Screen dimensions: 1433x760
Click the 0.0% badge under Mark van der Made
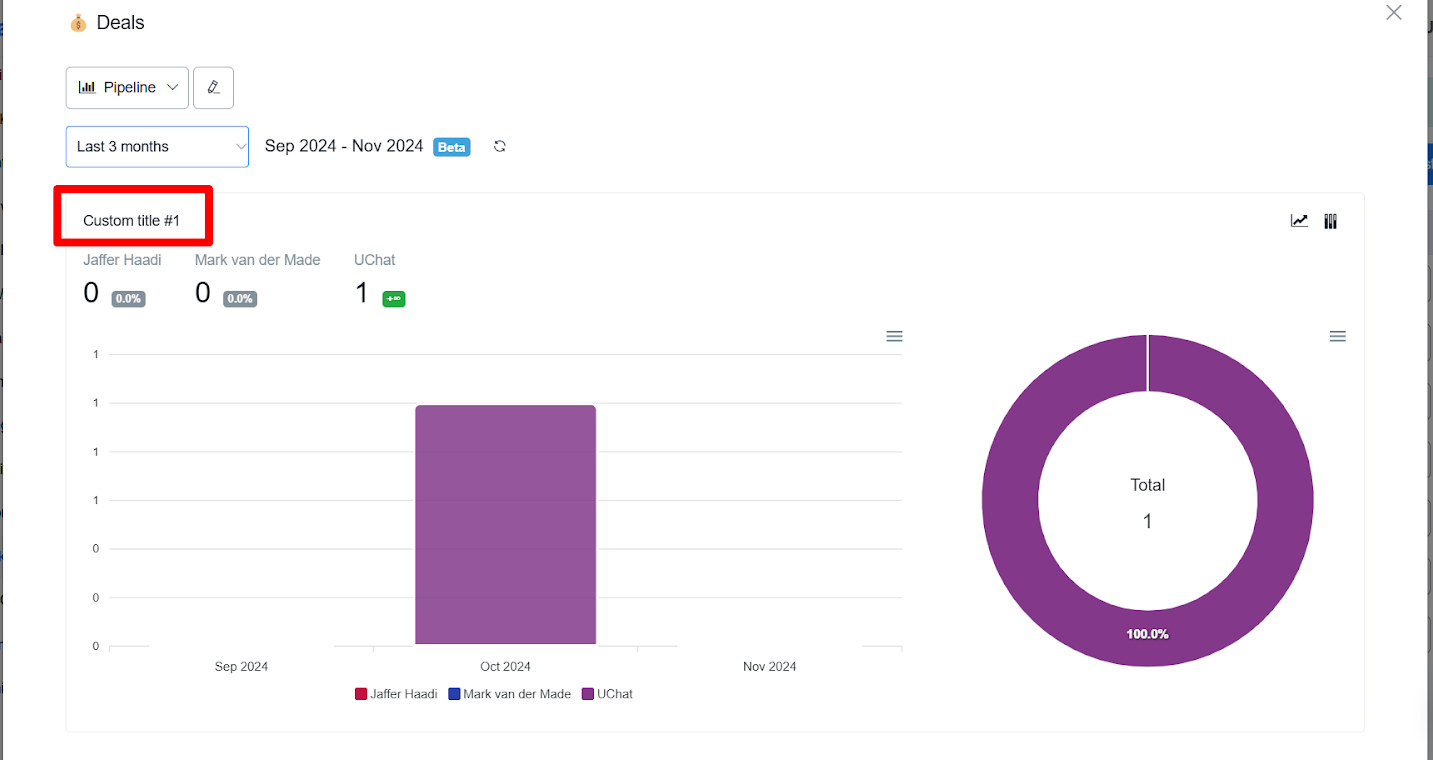point(240,298)
